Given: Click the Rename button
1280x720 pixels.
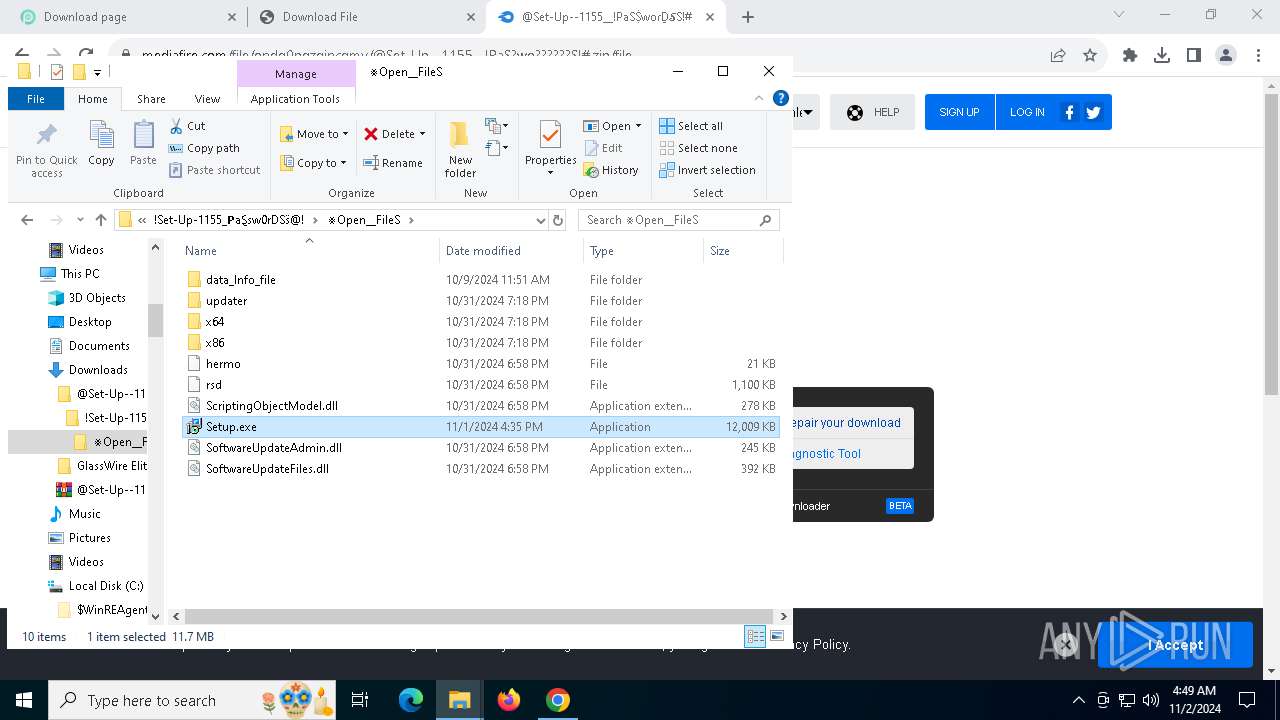Looking at the screenshot, I should pos(393,163).
